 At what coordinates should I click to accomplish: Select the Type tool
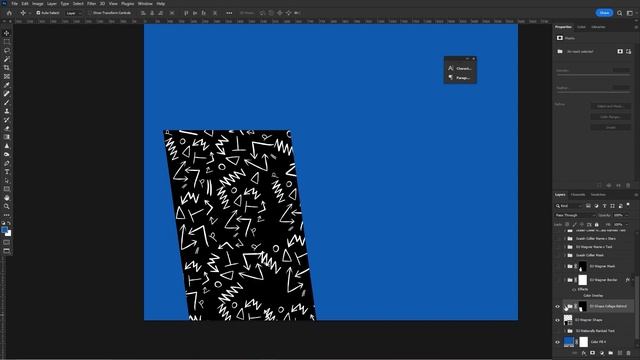pos(7,172)
